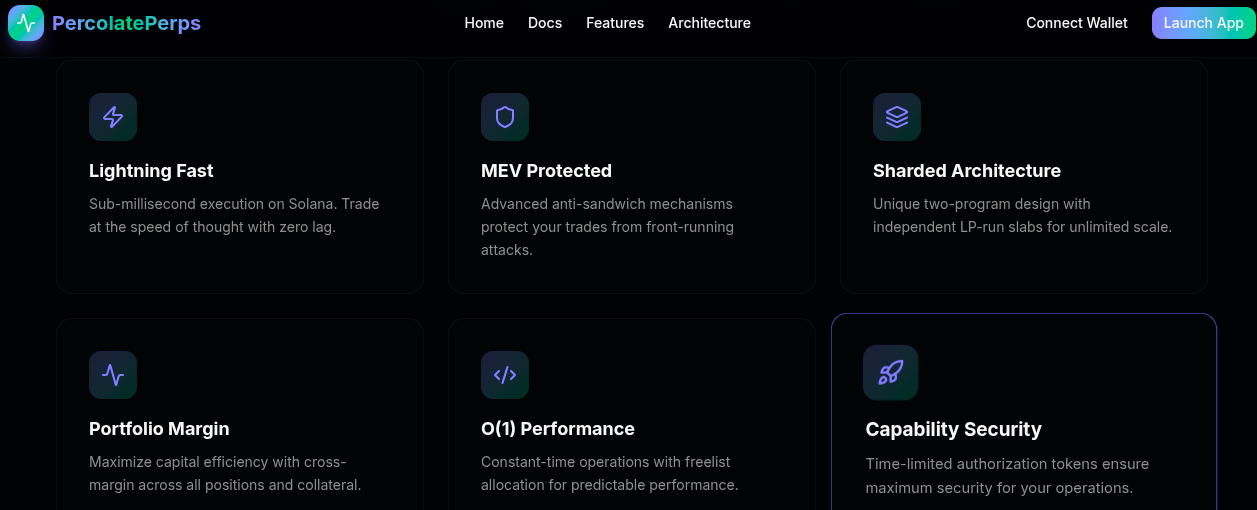Click the Launch App button
Image resolution: width=1257 pixels, height=510 pixels.
pyautogui.click(x=1203, y=23)
